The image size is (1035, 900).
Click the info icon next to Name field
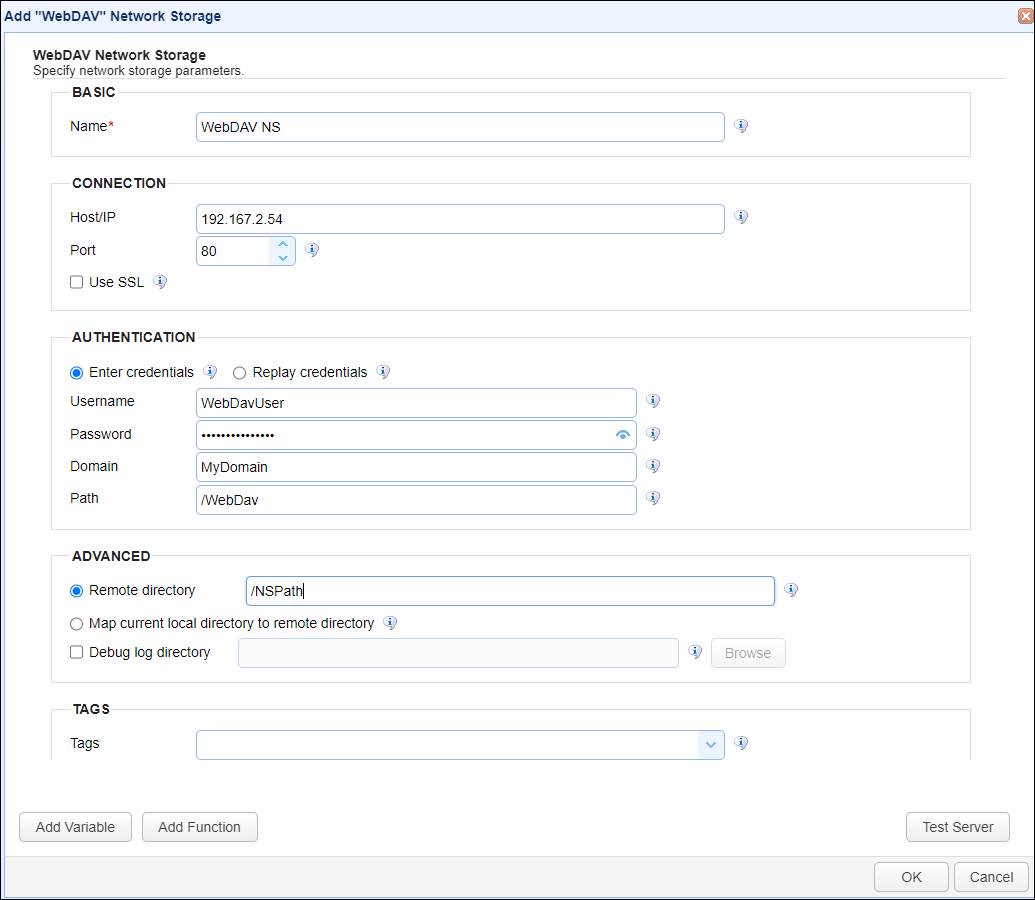(741, 125)
